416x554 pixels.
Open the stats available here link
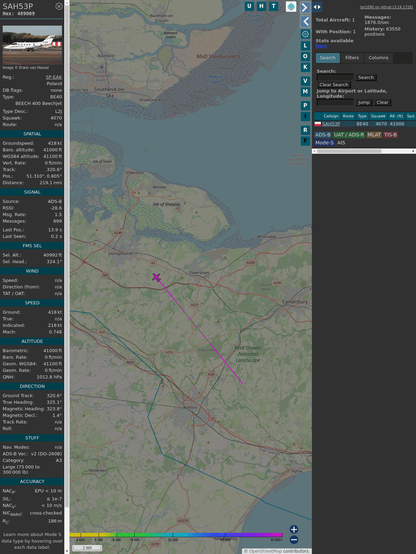click(321, 46)
